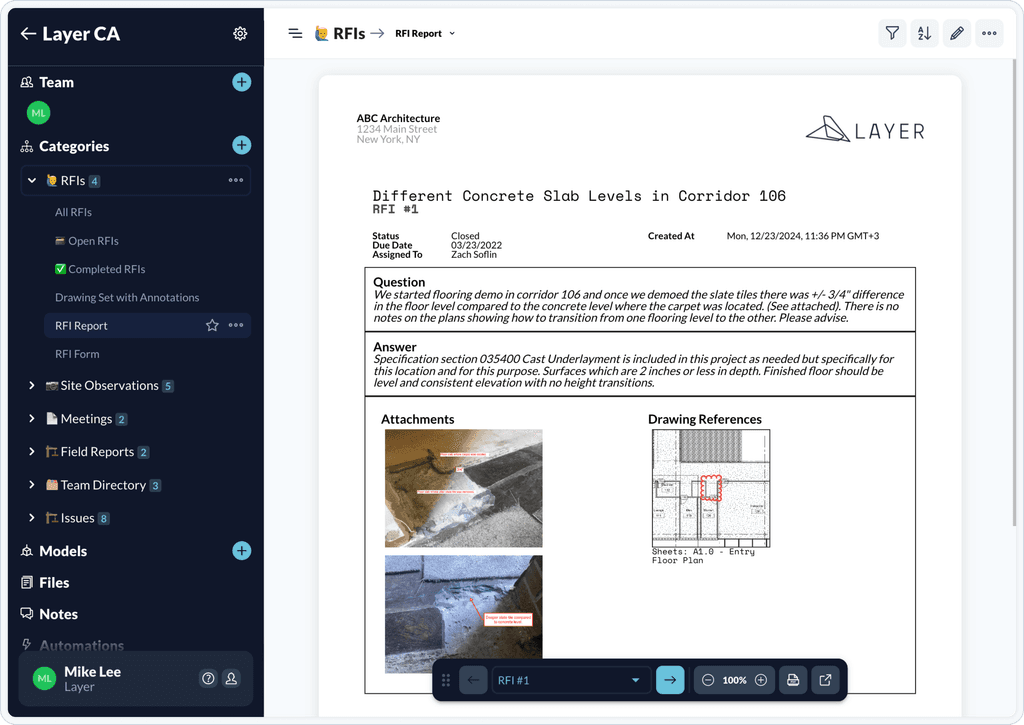Collapse the RFIs category chevron
Screen dimensions: 1024x725
(x=32, y=180)
